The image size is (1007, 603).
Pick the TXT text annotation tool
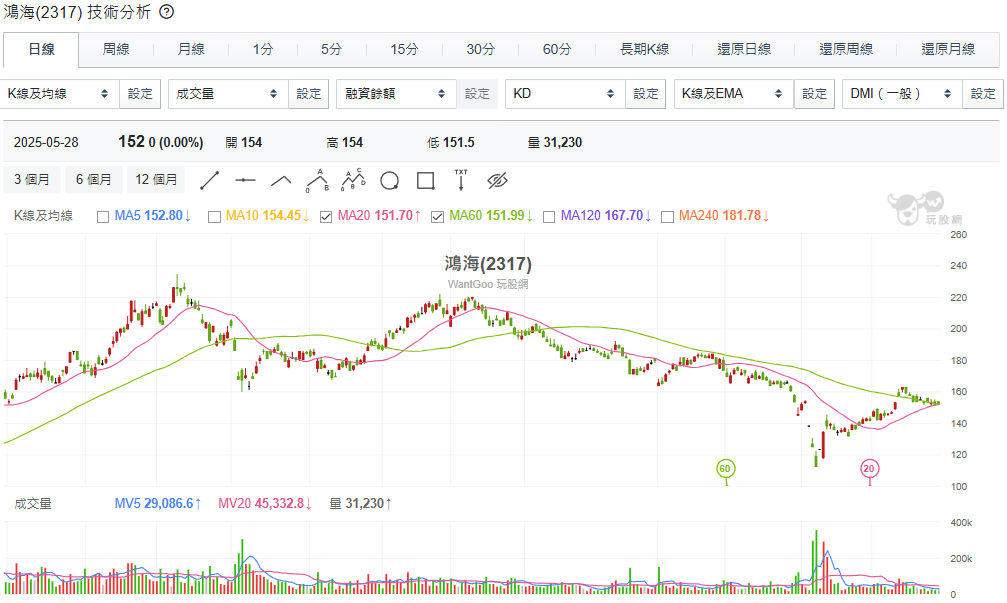coord(461,180)
